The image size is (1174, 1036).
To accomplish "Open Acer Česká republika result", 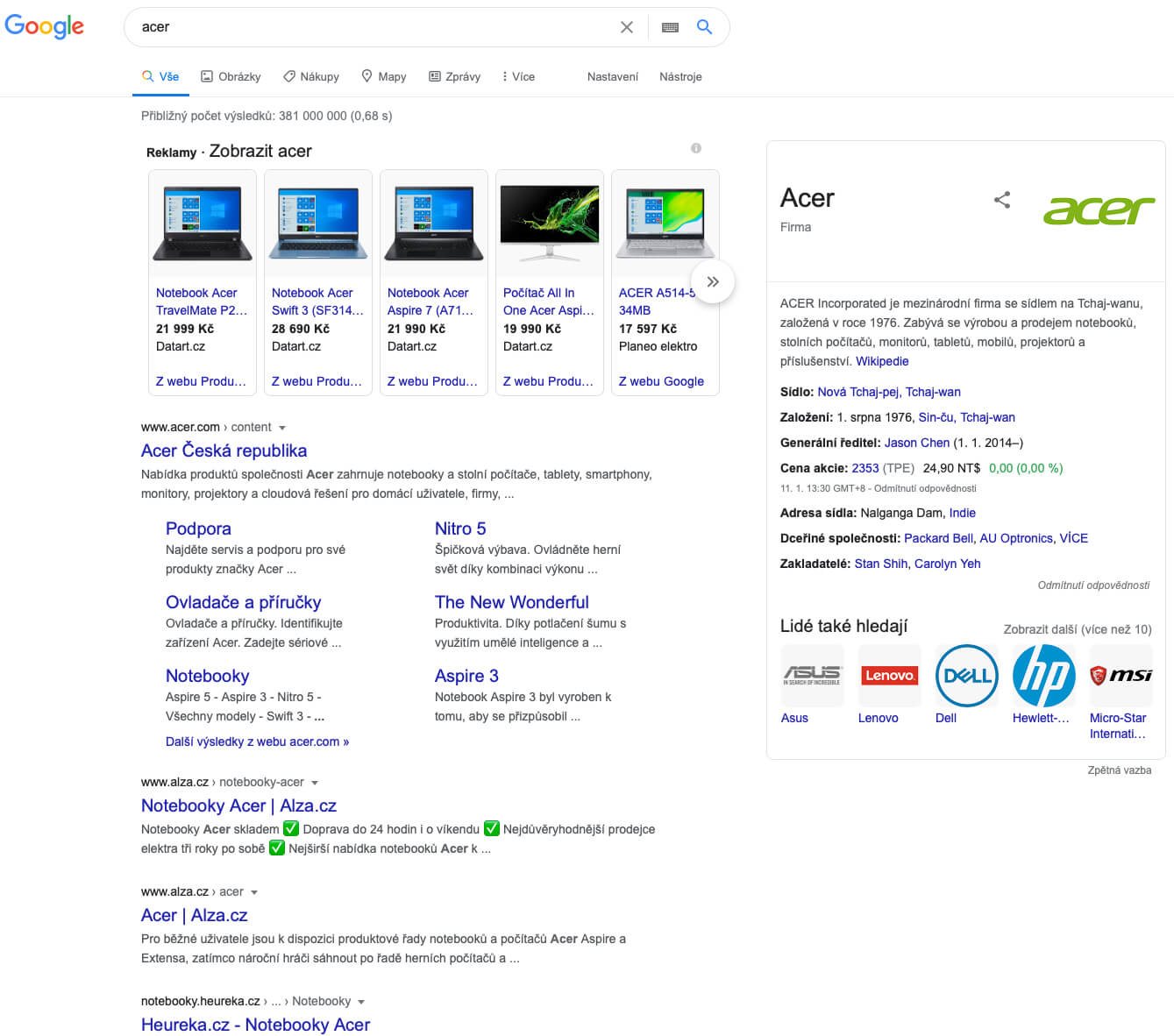I will (x=224, y=451).
